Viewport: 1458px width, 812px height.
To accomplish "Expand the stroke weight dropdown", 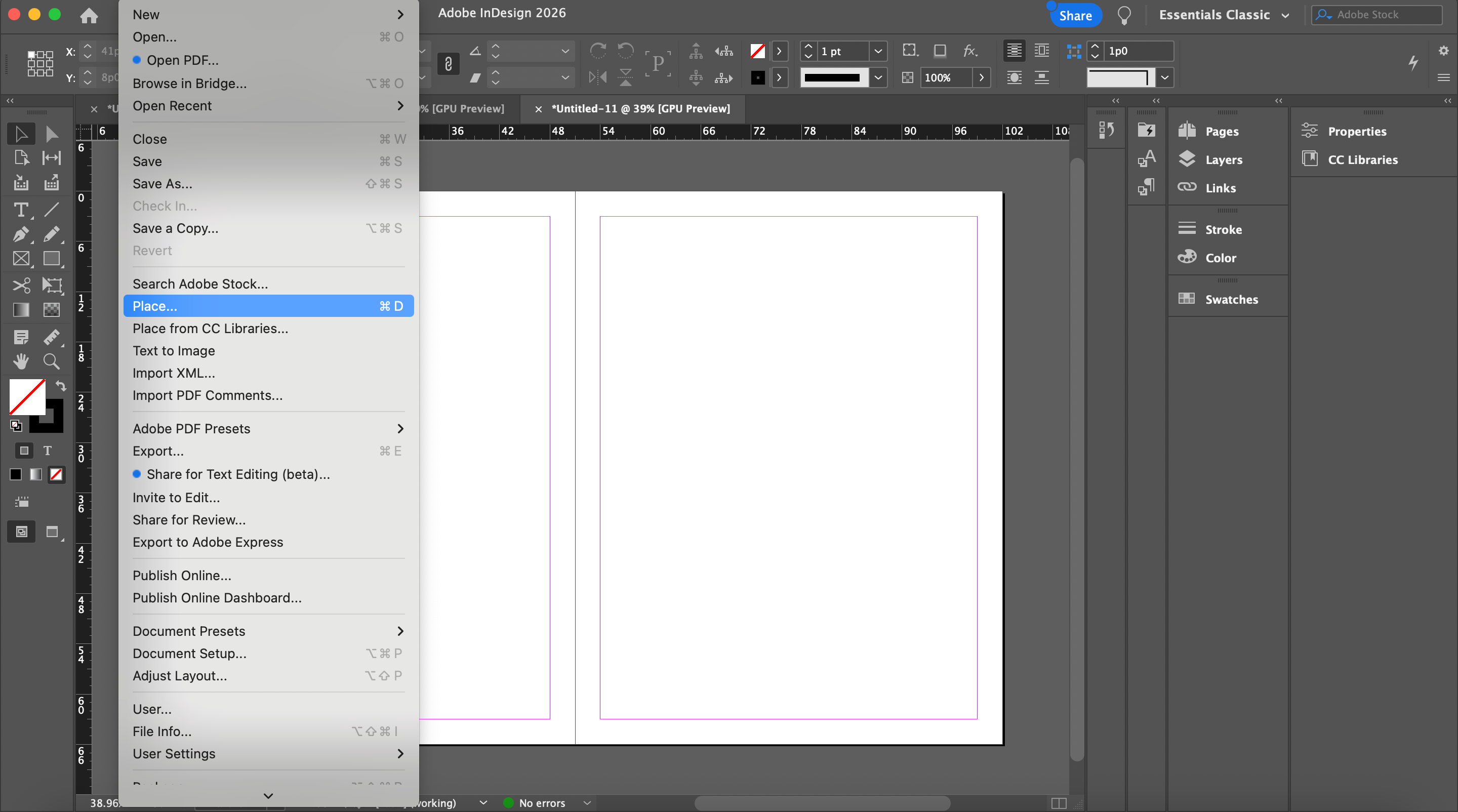I will pyautogui.click(x=878, y=52).
